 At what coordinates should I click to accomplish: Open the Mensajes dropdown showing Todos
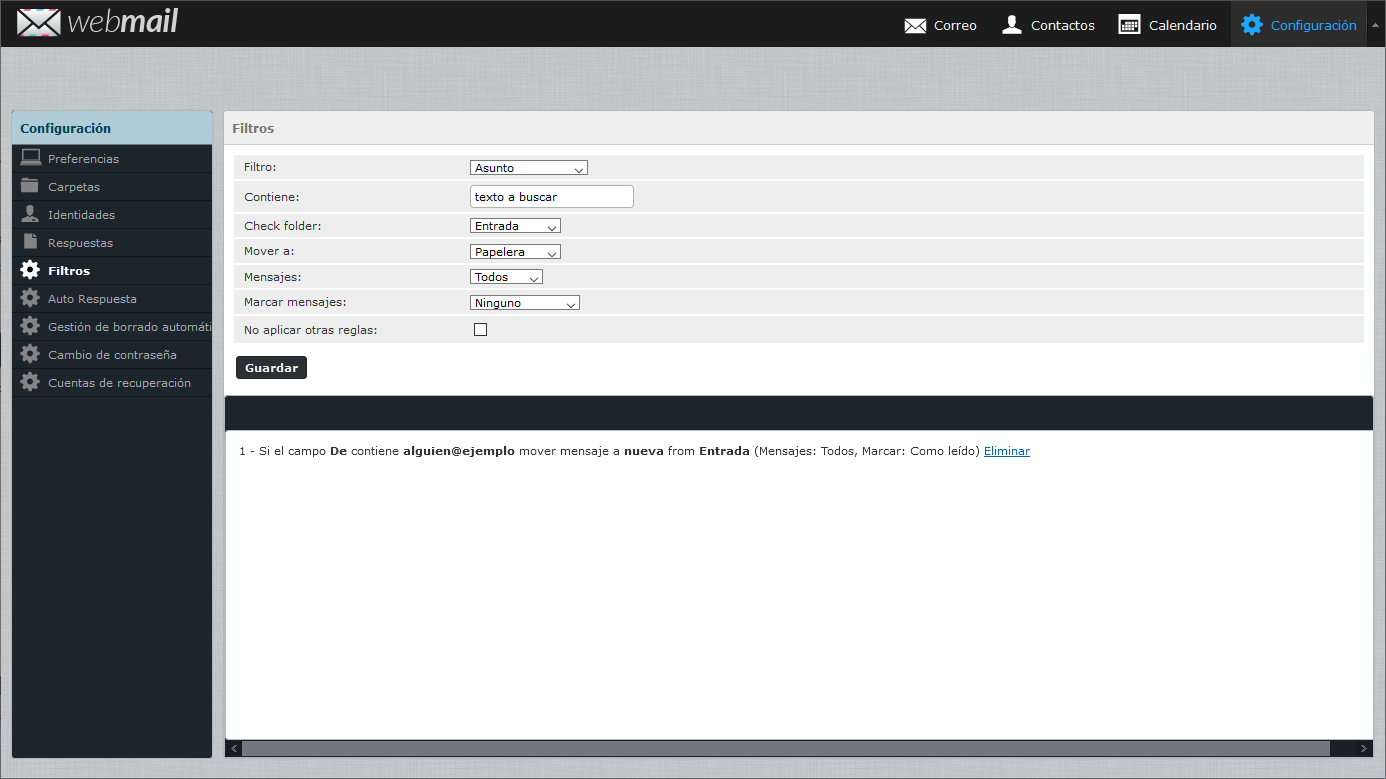tap(506, 277)
